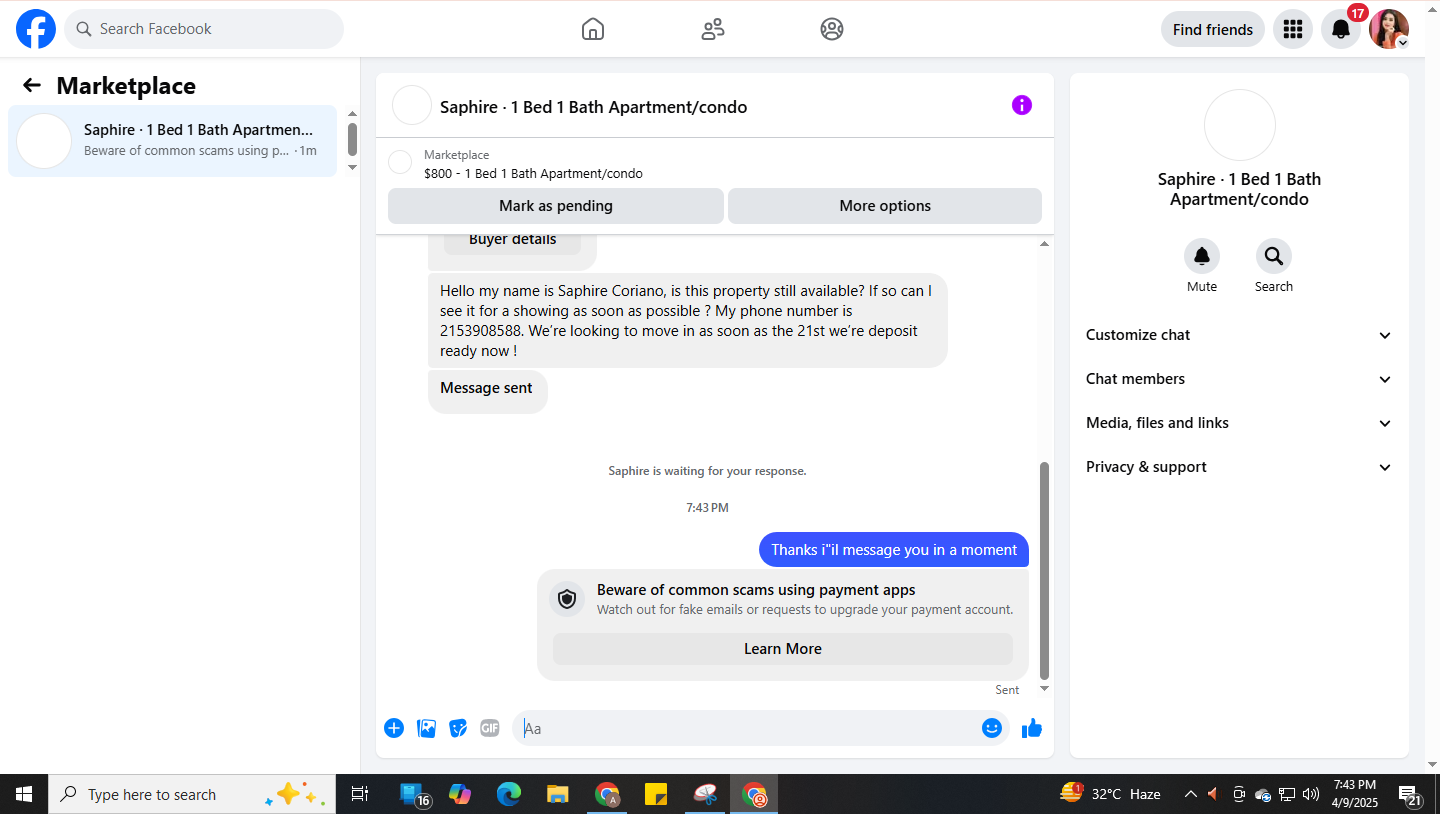Open File Explorer from the taskbar
1440x814 pixels.
(558, 794)
